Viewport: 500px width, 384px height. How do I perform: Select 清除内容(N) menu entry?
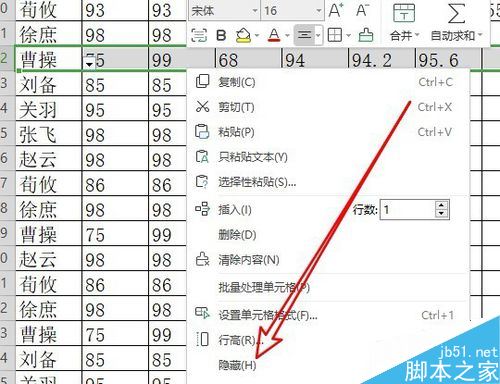328,260
